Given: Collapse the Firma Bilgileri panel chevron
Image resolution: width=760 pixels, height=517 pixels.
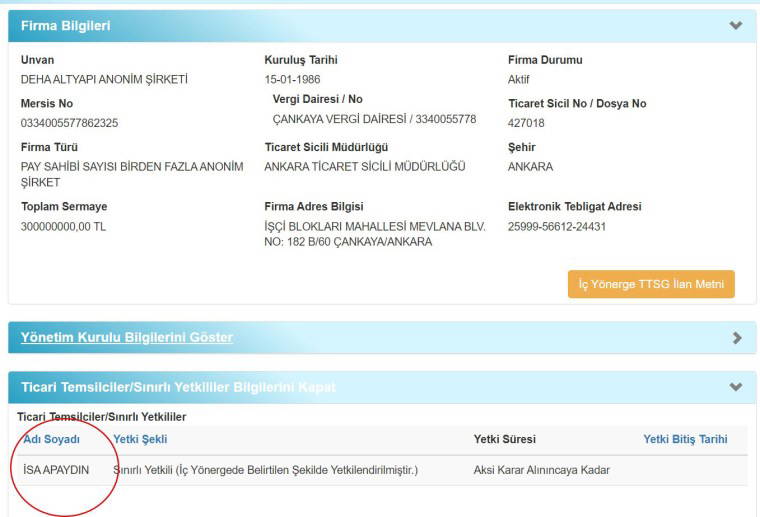Looking at the screenshot, I should coord(736,26).
